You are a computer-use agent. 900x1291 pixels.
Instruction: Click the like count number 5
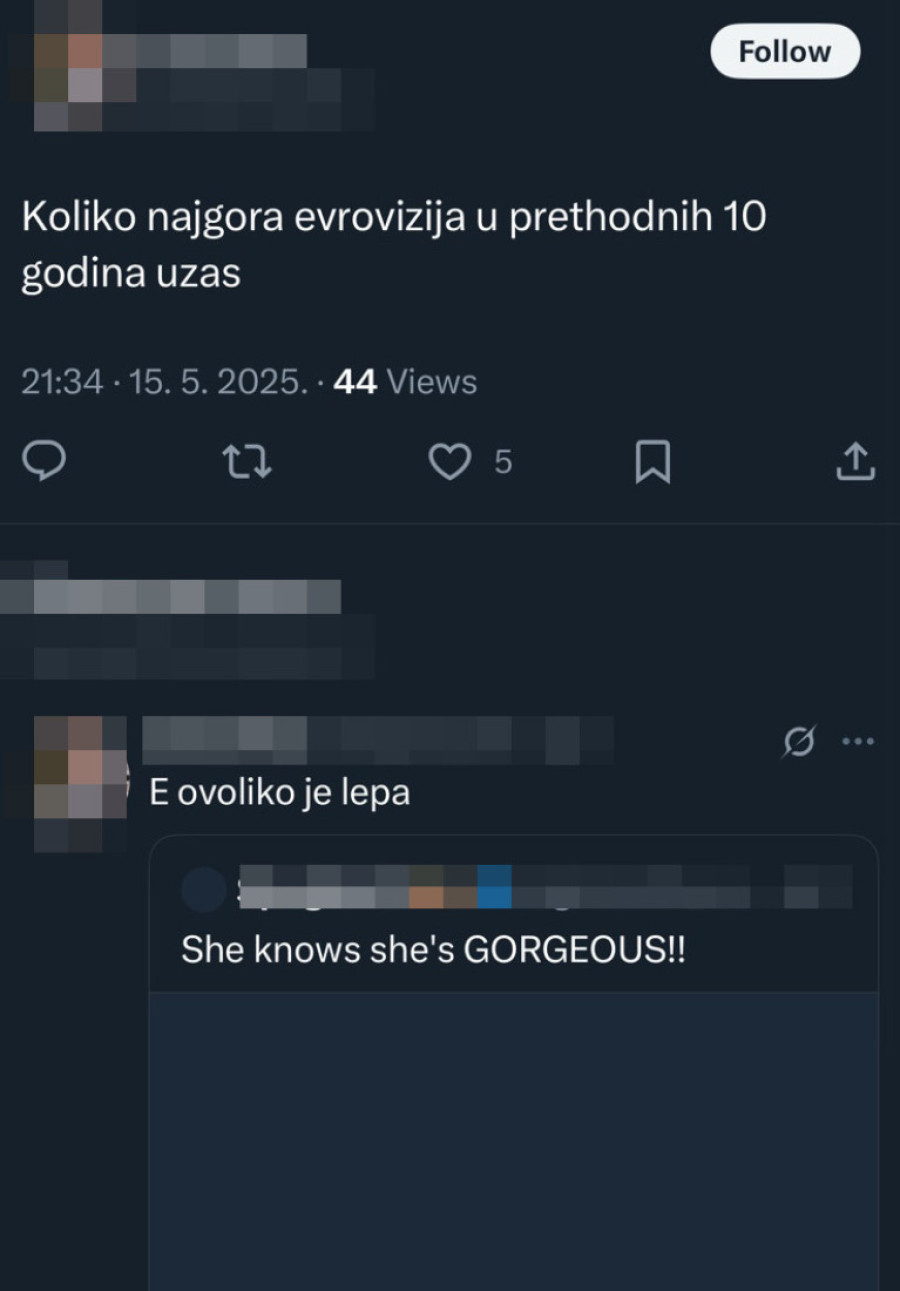click(x=503, y=462)
